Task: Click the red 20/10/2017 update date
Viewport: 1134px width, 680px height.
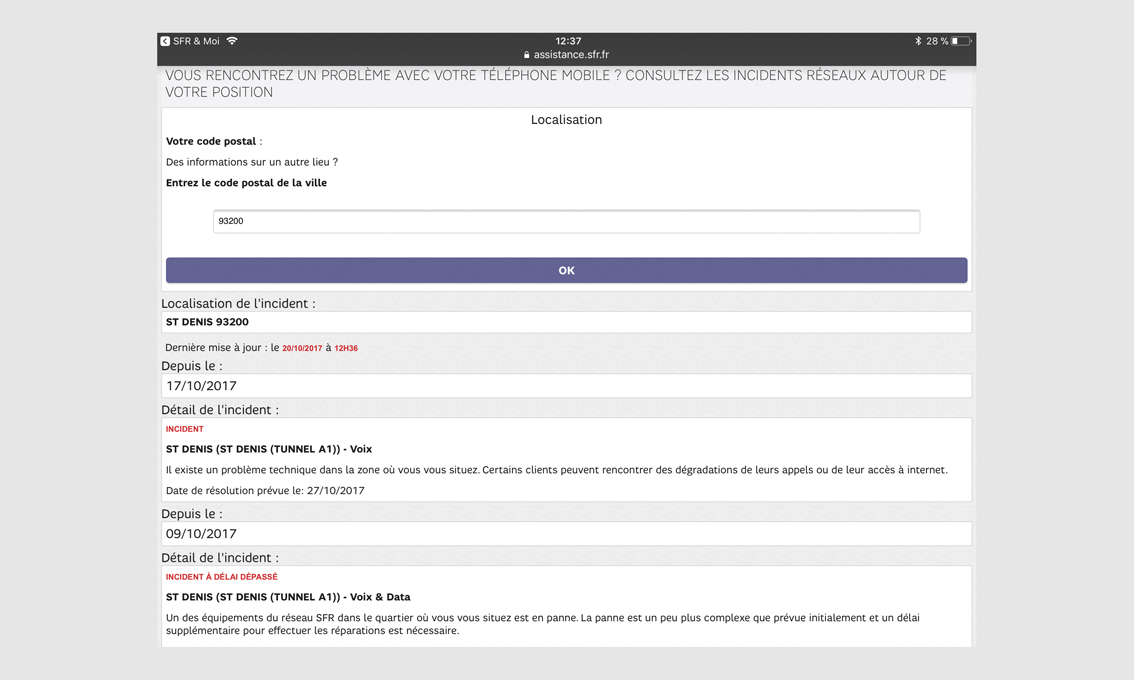Action: coord(302,348)
